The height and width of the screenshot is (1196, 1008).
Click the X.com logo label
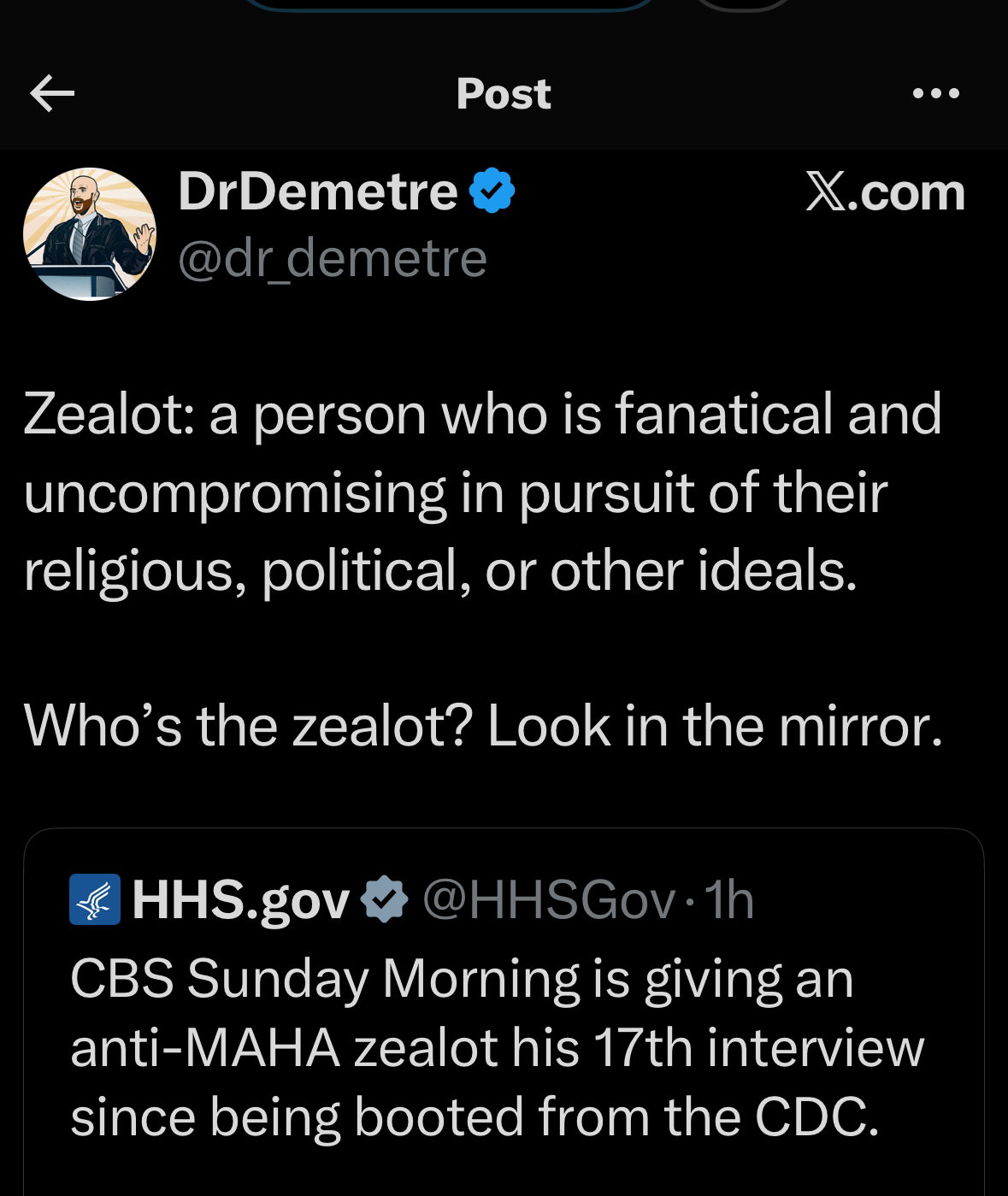tap(885, 192)
